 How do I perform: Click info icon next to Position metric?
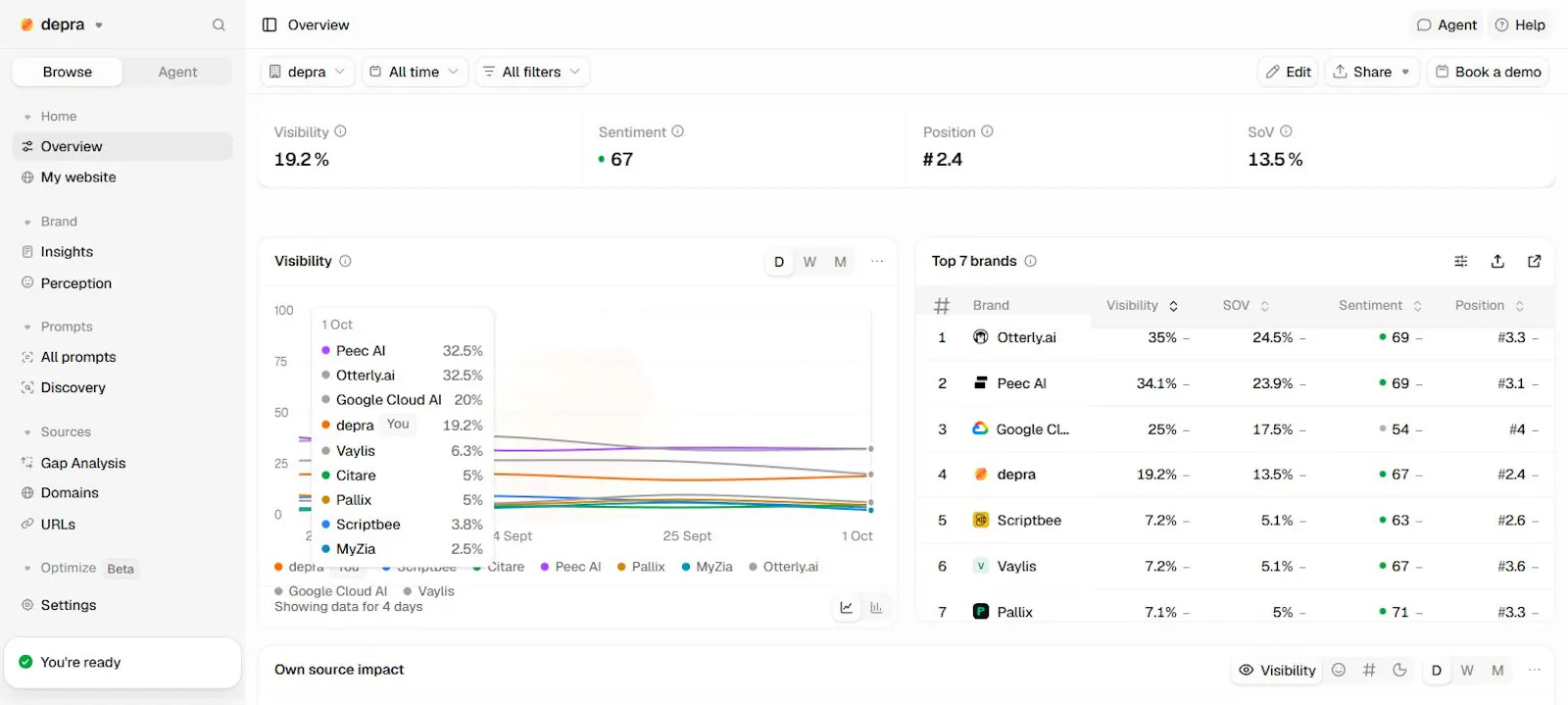click(987, 131)
